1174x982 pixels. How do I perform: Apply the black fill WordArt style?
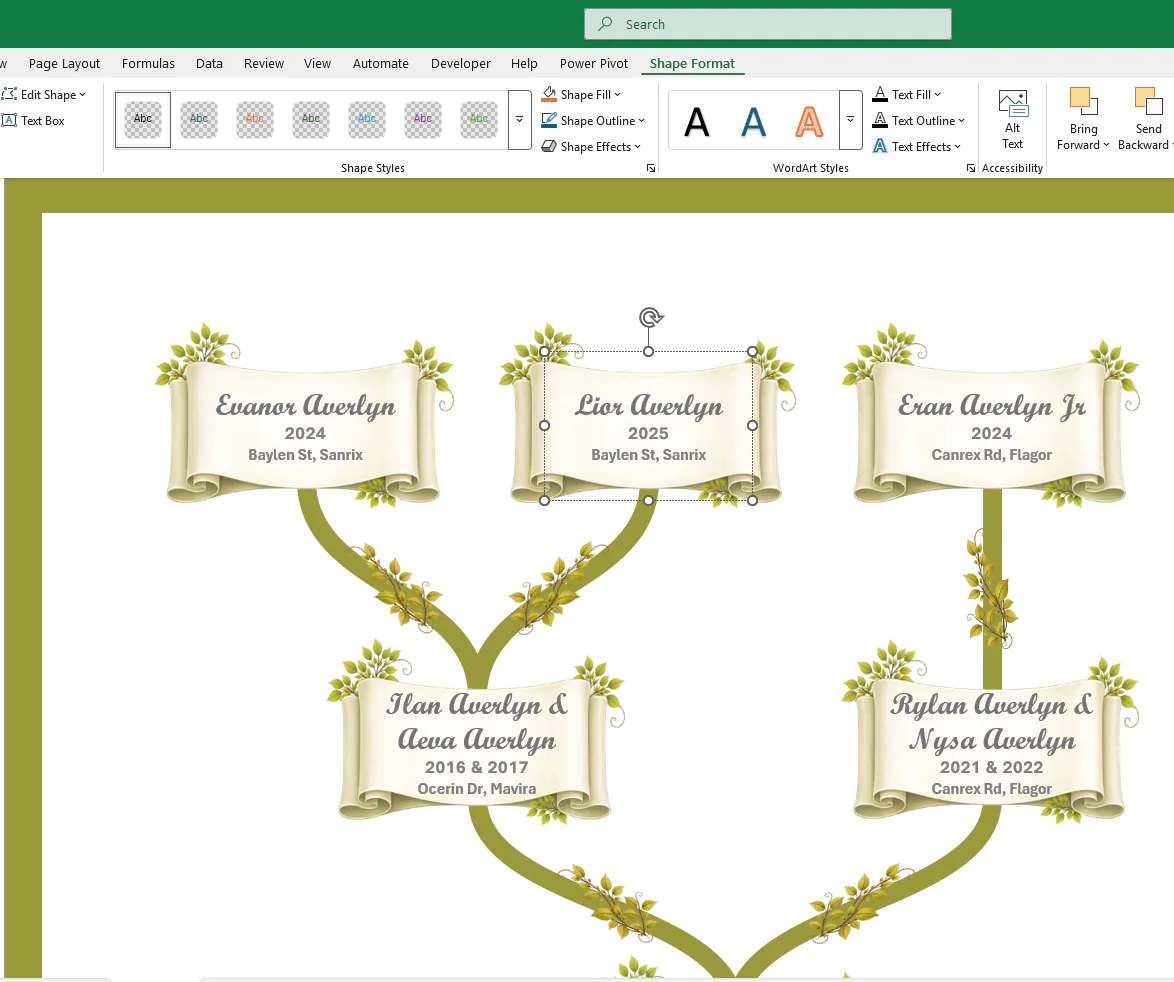697,121
